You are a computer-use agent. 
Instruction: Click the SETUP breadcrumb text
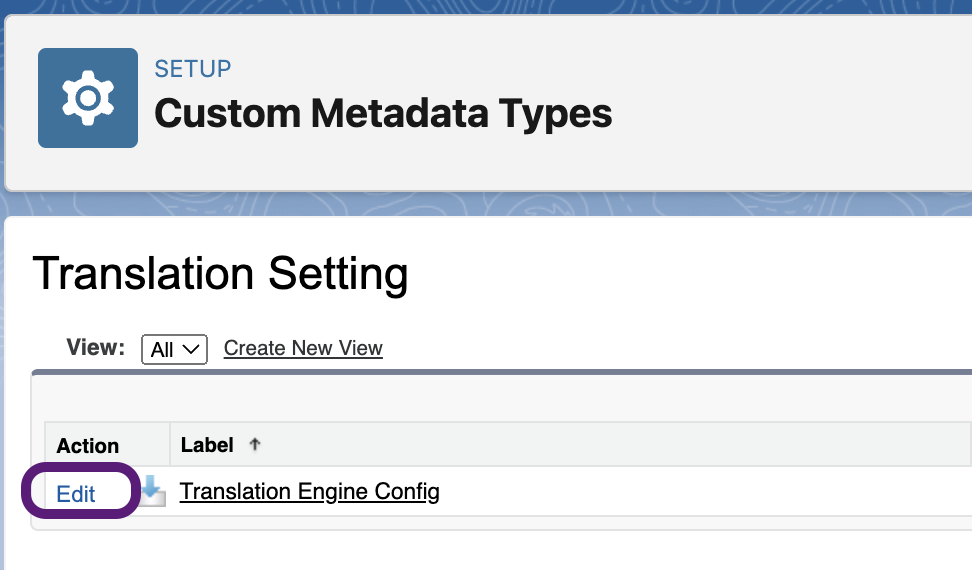(x=193, y=69)
